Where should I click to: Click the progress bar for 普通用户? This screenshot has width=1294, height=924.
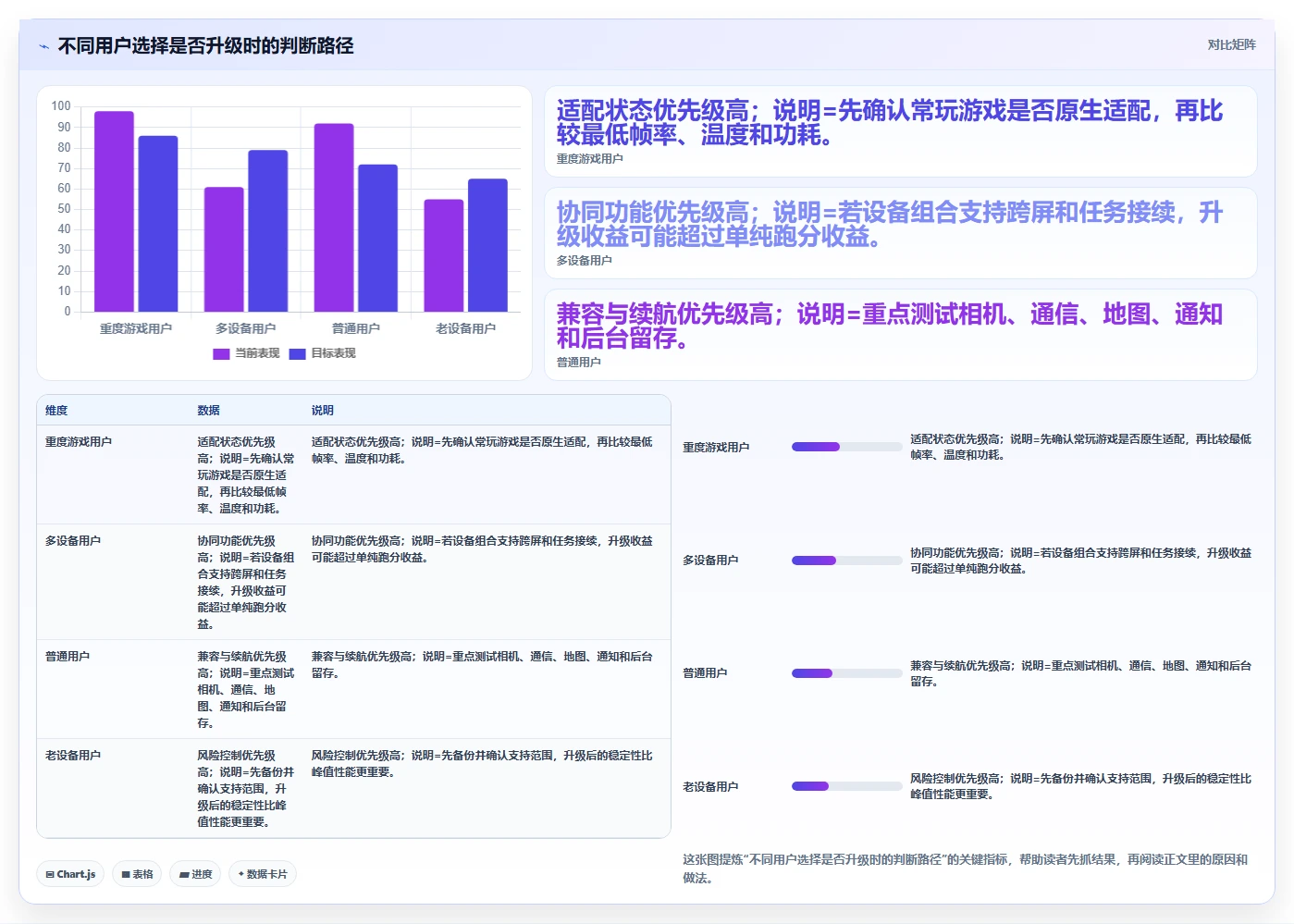[x=846, y=673]
